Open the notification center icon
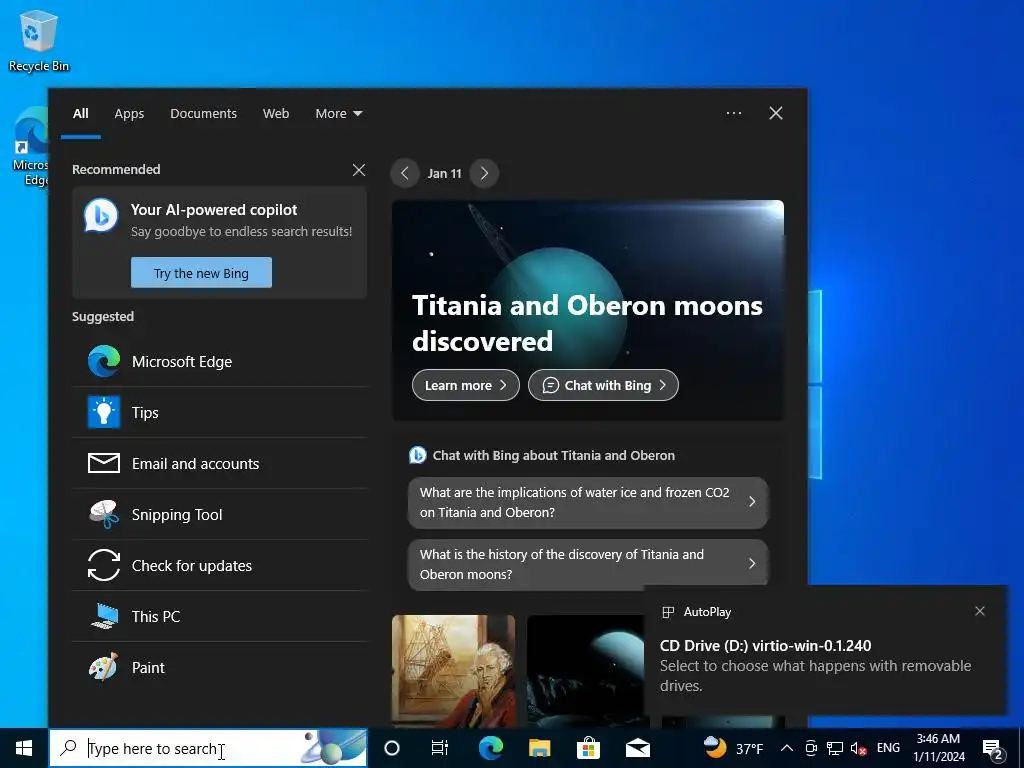Viewport: 1024px width, 768px height. [993, 749]
